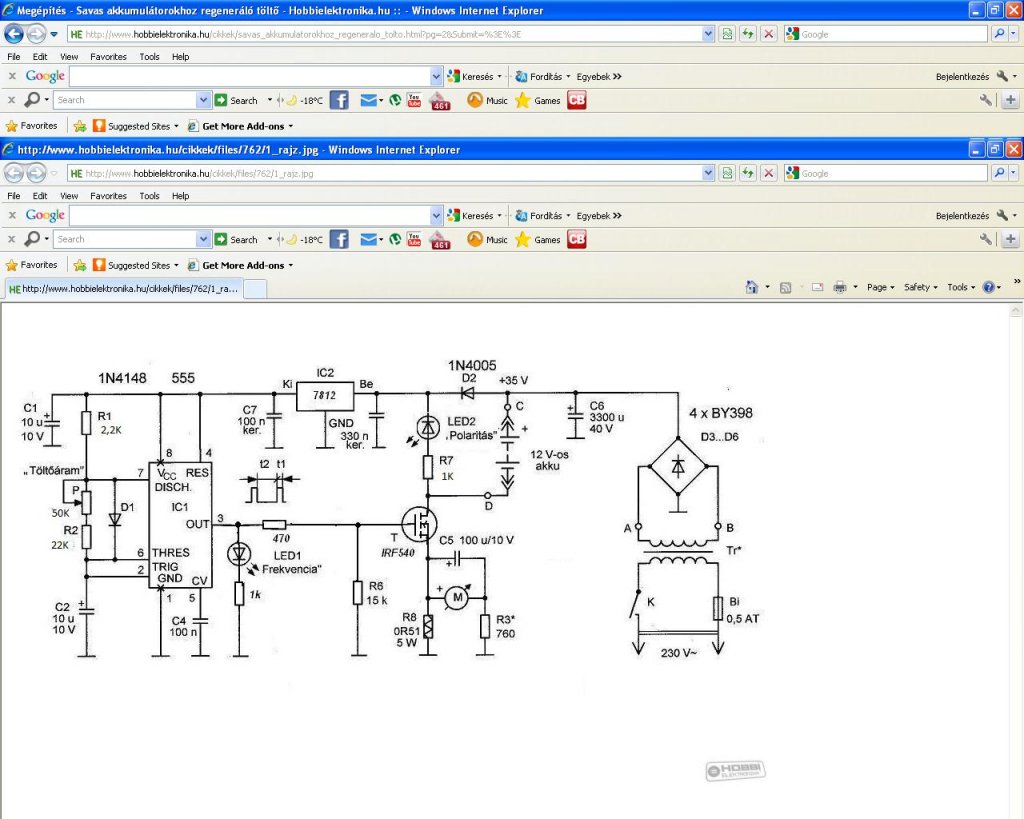Image resolution: width=1024 pixels, height=819 pixels.
Task: Open File menu in Megépítés window
Action: 14,57
